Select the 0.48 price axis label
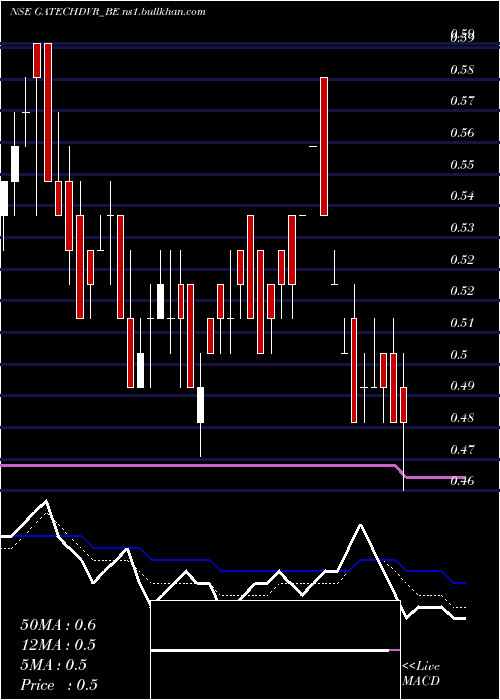This screenshot has width=500, height=700. coord(462,418)
